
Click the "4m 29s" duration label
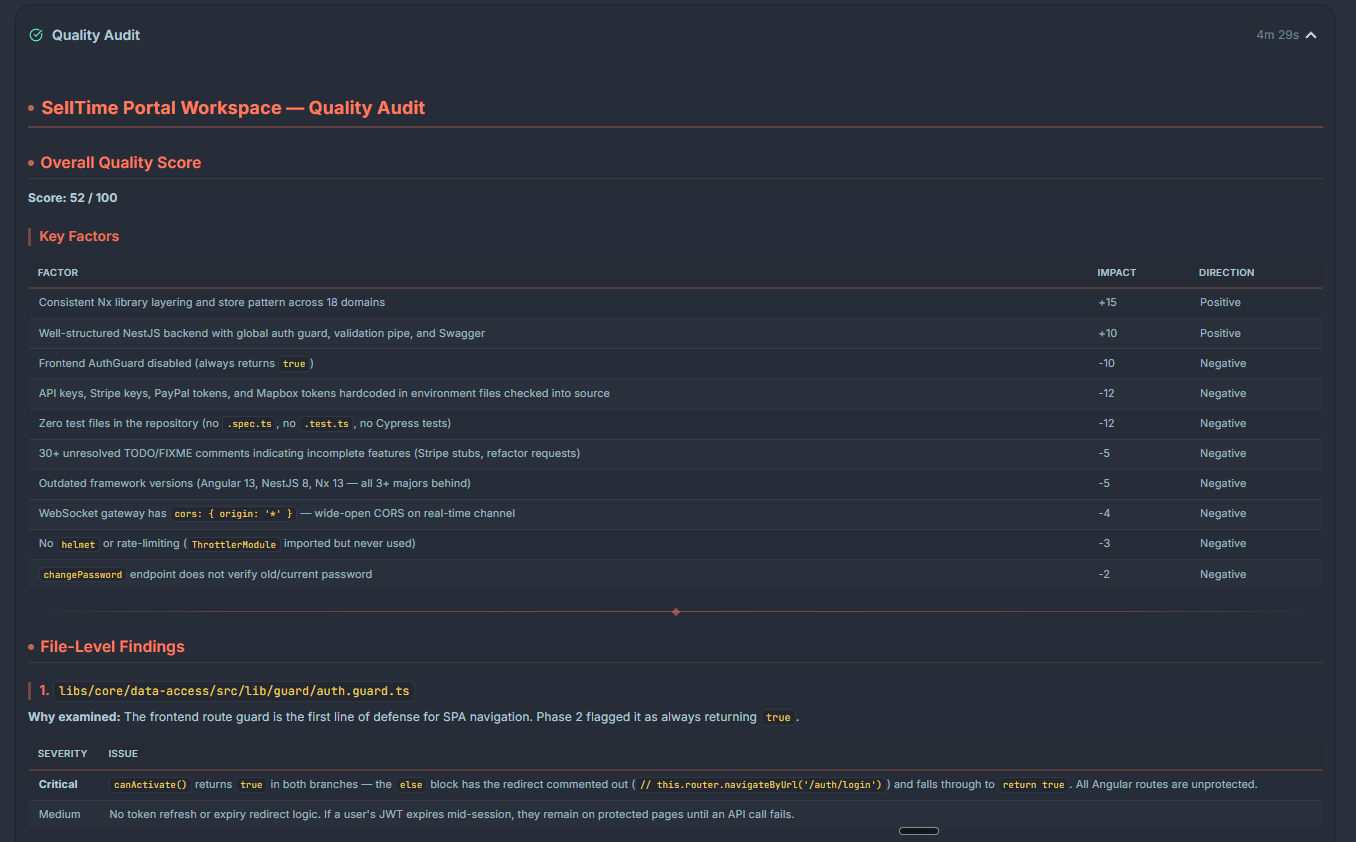tap(1277, 35)
